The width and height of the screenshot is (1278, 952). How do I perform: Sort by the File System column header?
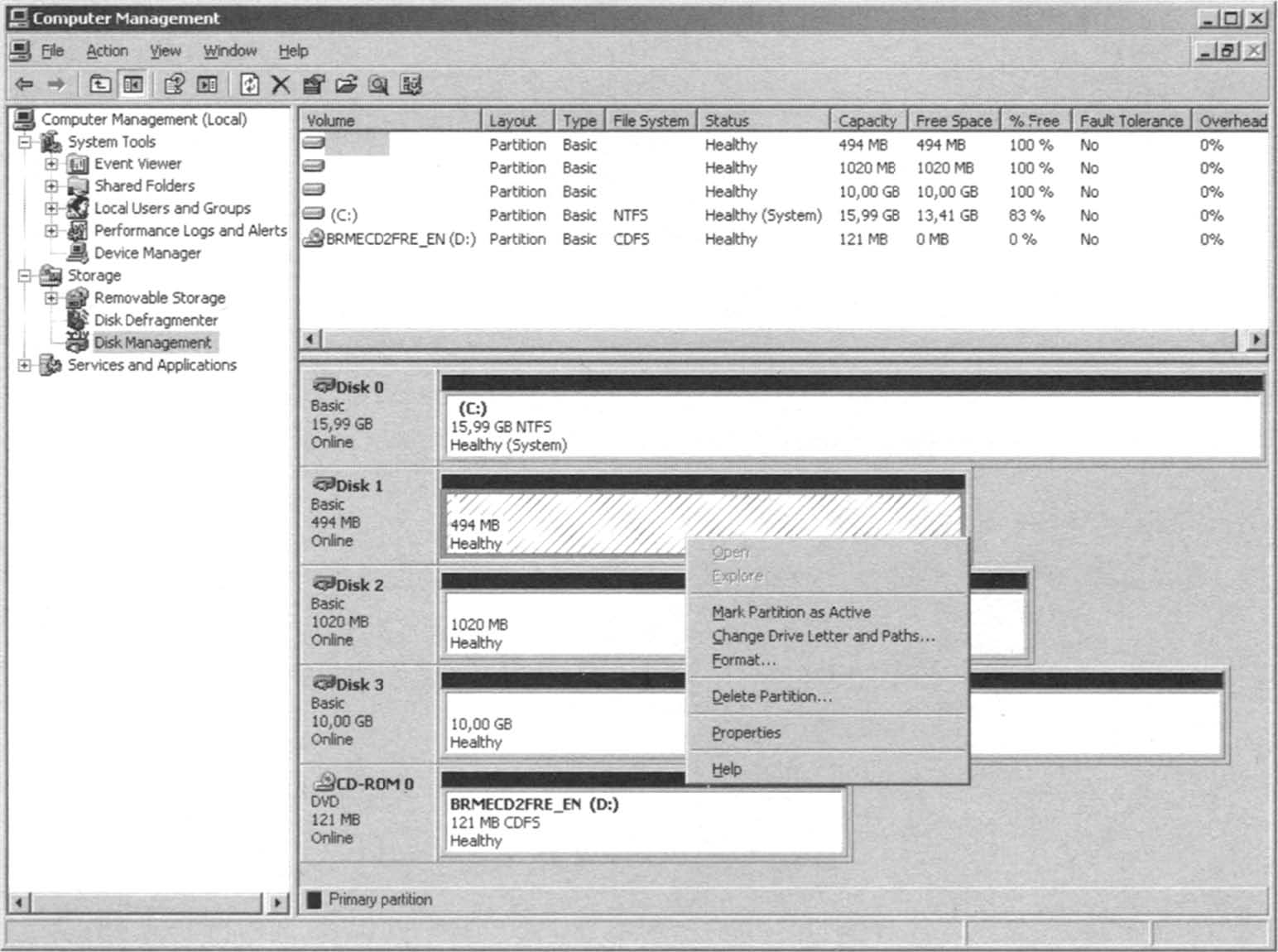(x=651, y=120)
